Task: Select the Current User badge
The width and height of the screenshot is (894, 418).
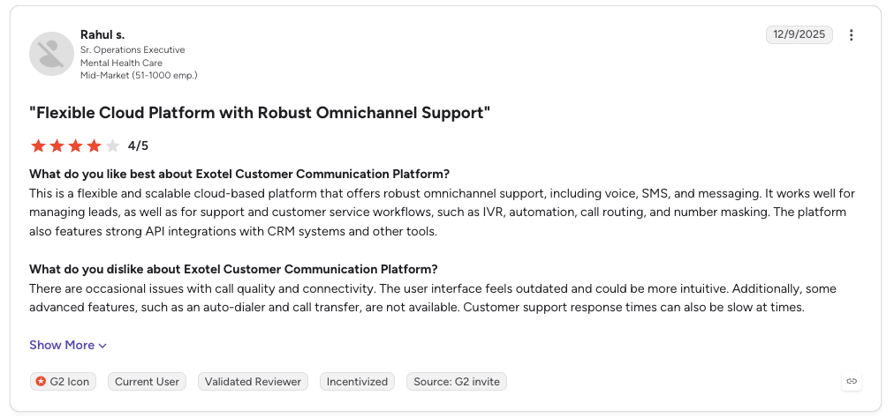Action: tap(147, 382)
